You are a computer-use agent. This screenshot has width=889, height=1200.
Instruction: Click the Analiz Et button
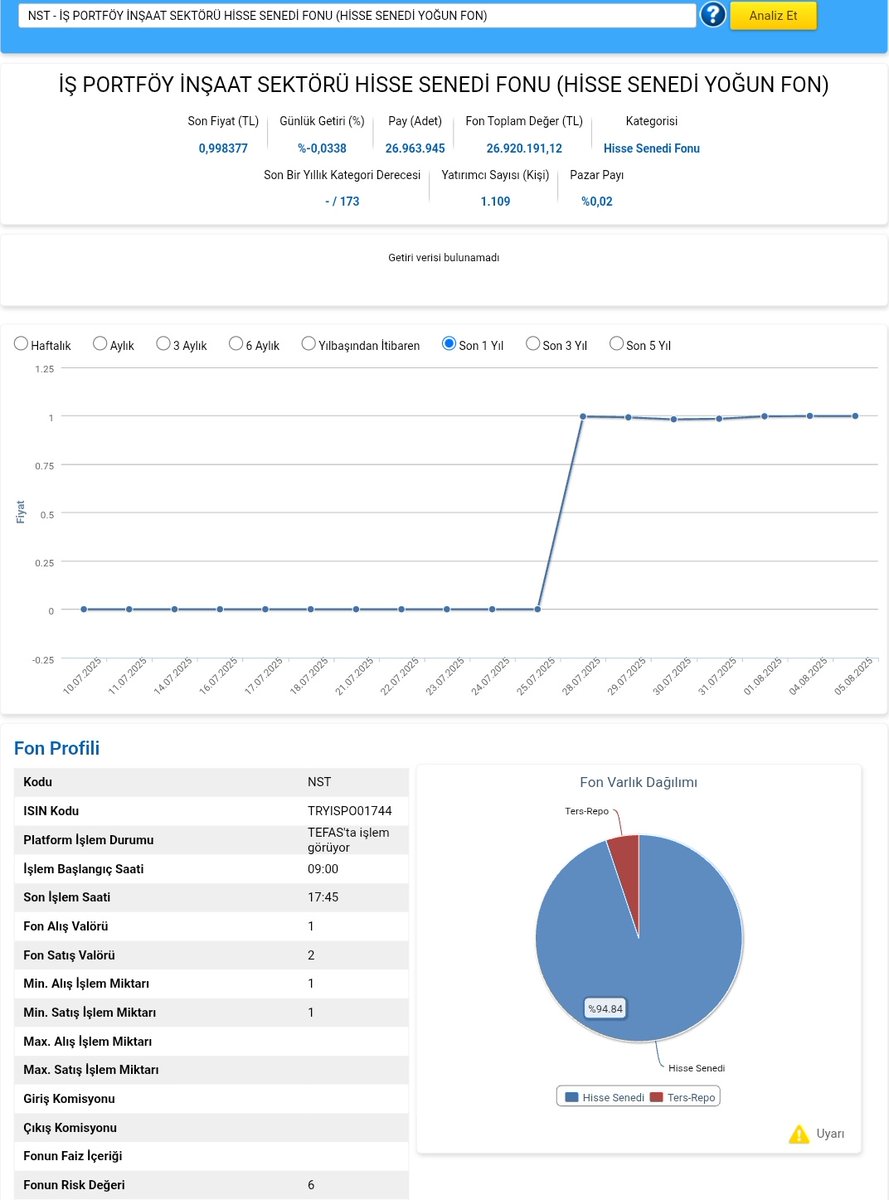coord(773,15)
